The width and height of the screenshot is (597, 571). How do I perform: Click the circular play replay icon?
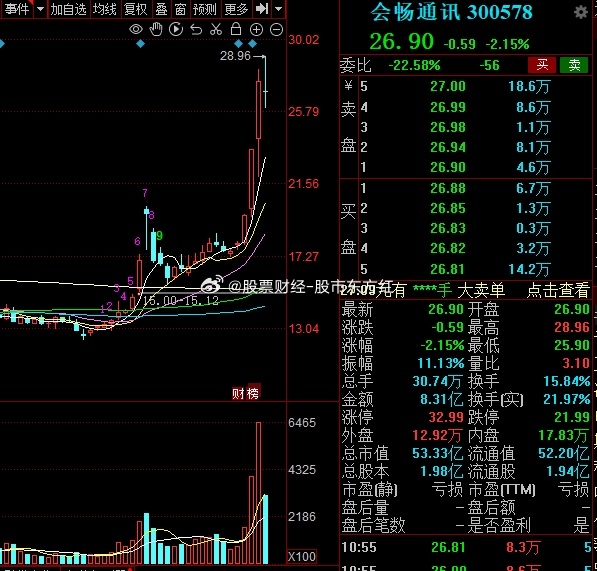click(x=176, y=29)
